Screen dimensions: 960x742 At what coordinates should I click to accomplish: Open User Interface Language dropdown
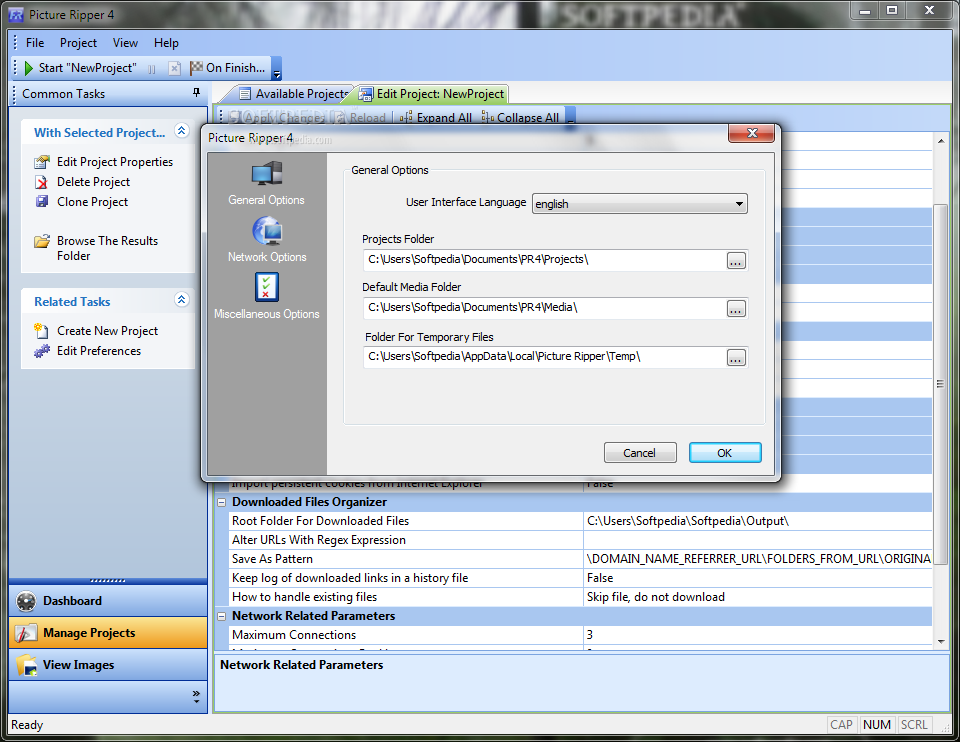click(x=640, y=204)
